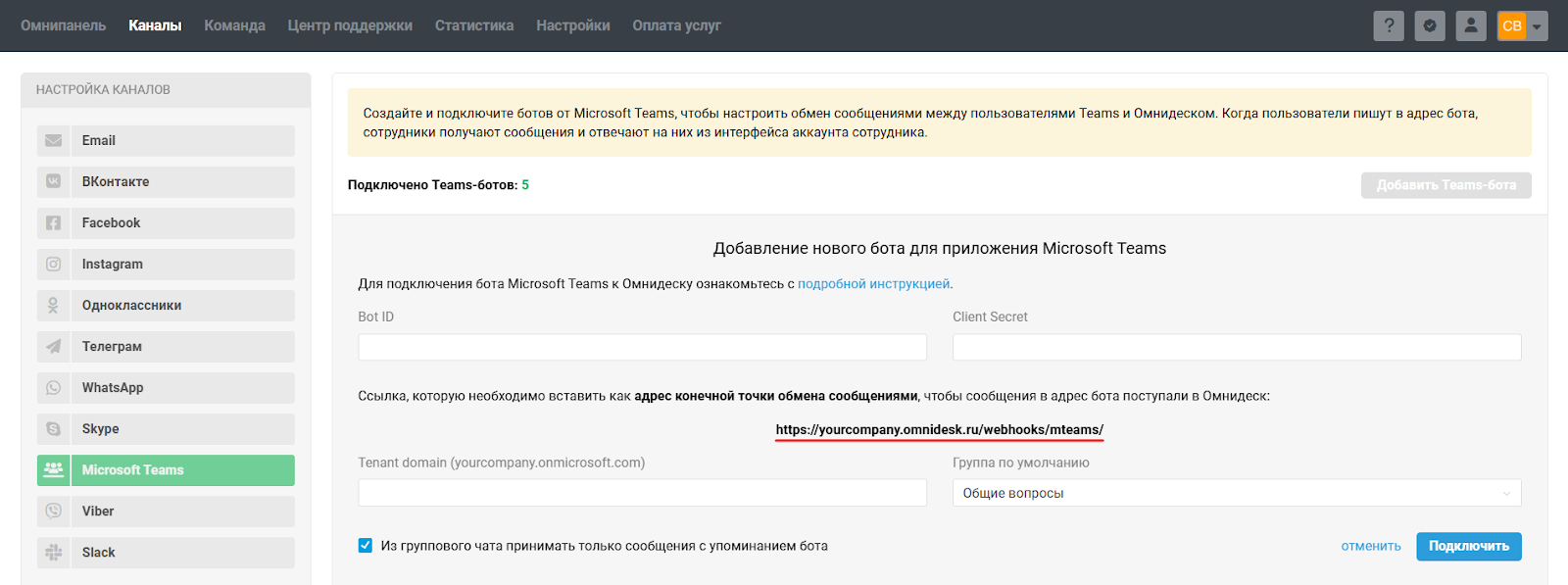This screenshot has width=1568, height=585.
Task: Click the Viber channel icon
Action: (x=53, y=512)
